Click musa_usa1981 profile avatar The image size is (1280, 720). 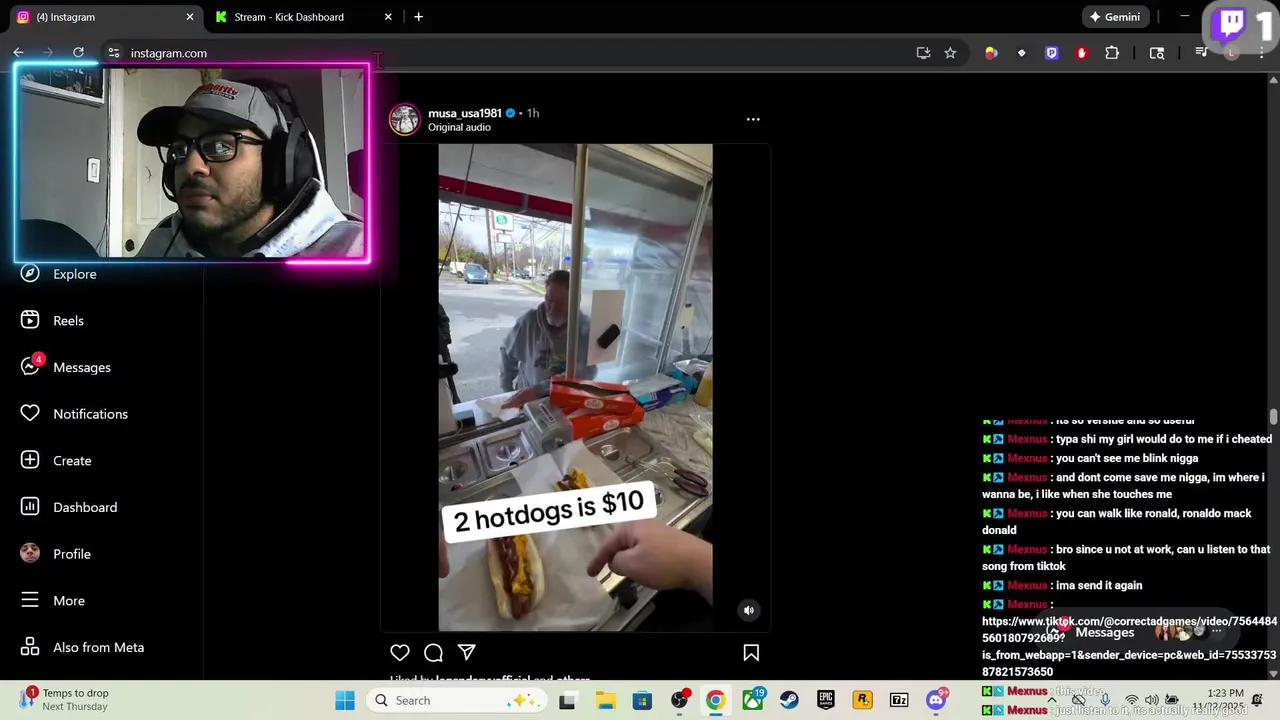click(405, 119)
